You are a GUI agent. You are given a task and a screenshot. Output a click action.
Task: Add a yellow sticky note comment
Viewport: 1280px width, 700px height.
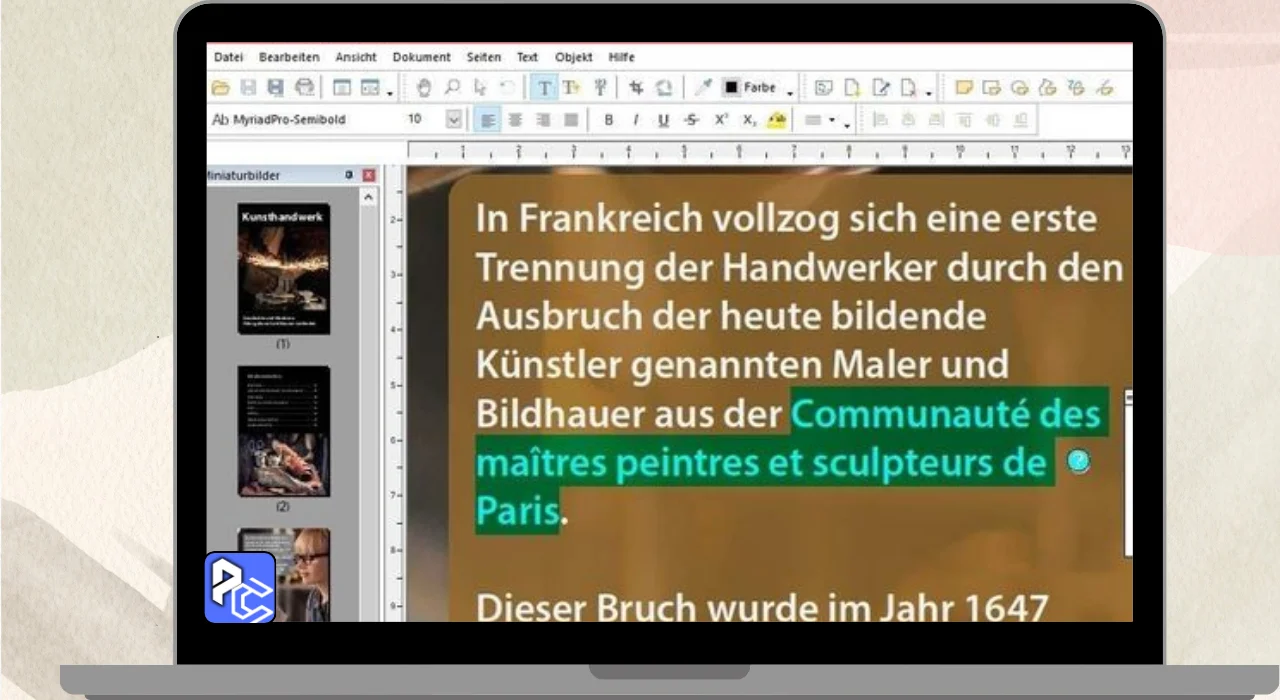coord(963,88)
